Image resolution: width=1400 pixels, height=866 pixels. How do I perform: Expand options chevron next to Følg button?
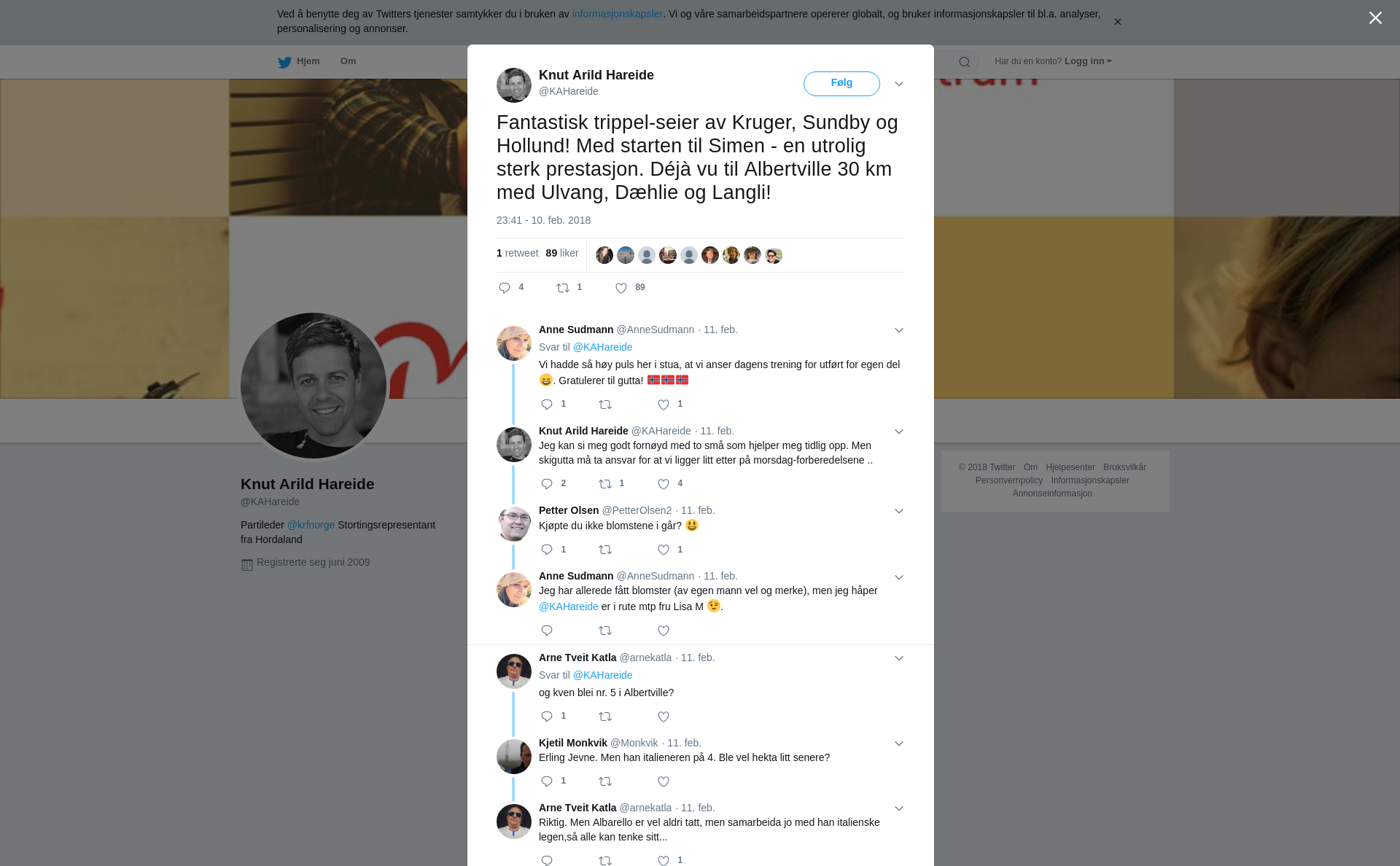pyautogui.click(x=899, y=84)
